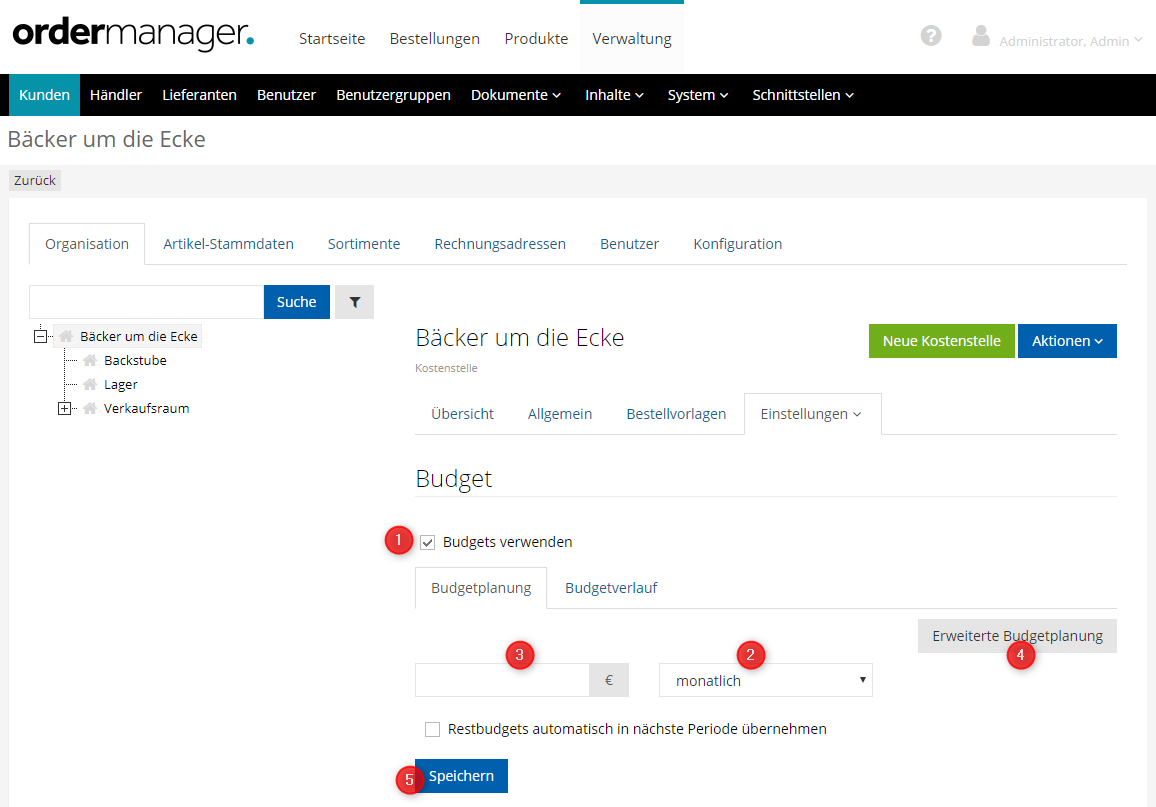Open the Einstellungen tab dropdown

coord(811,414)
